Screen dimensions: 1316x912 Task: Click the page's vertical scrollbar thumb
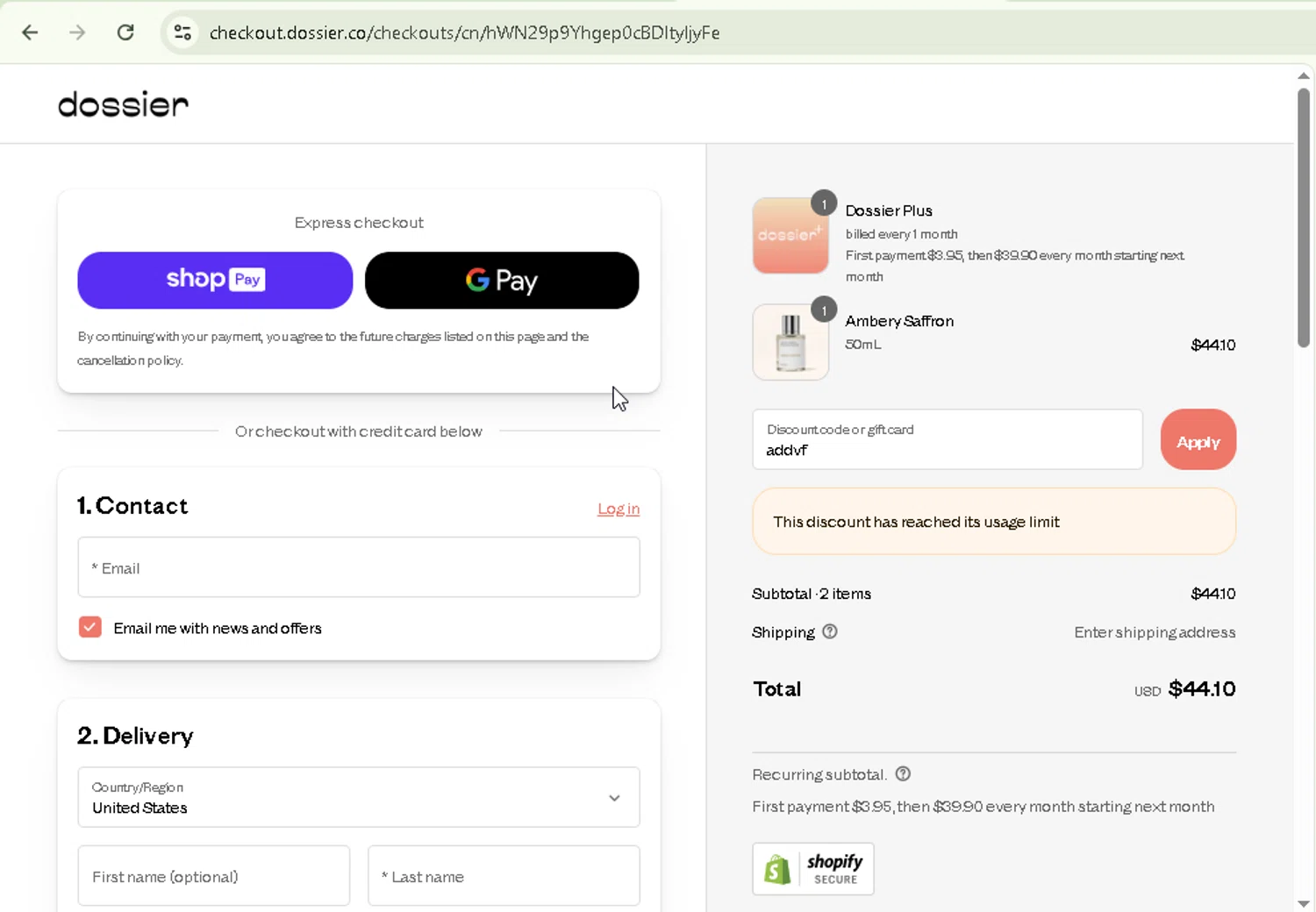1304,217
